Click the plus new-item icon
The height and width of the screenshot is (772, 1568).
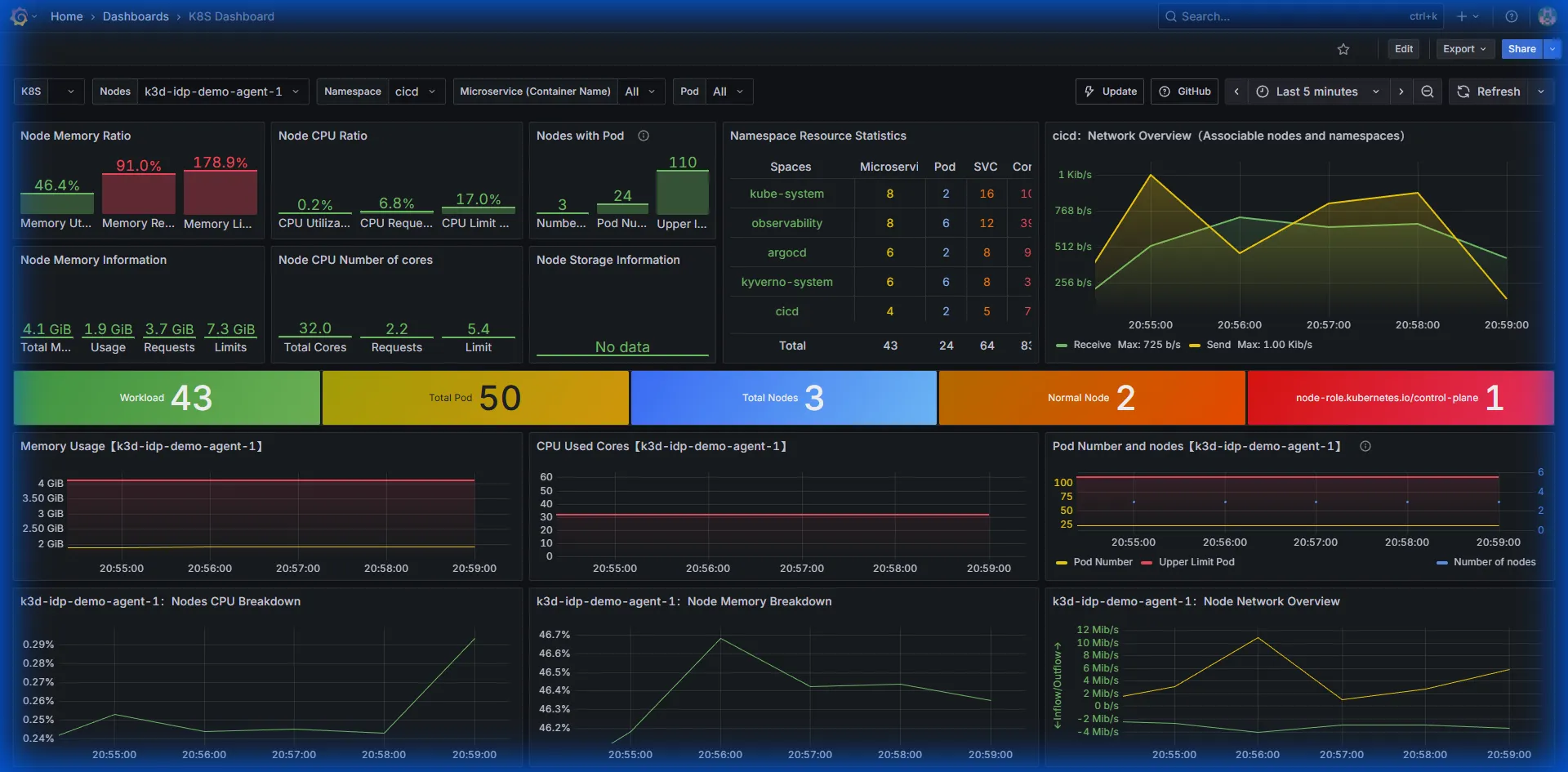1468,16
